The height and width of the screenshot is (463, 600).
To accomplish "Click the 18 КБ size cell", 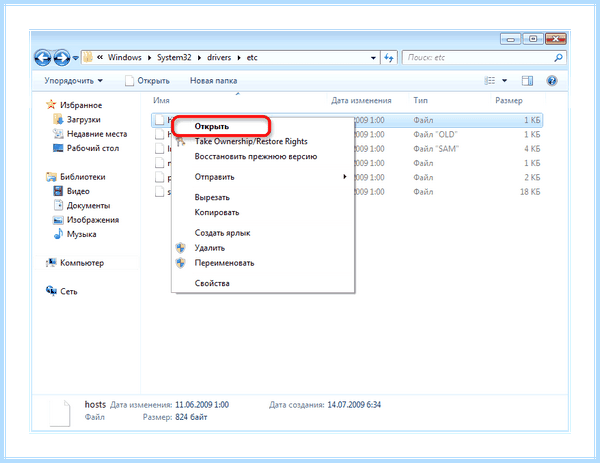I will point(530,192).
